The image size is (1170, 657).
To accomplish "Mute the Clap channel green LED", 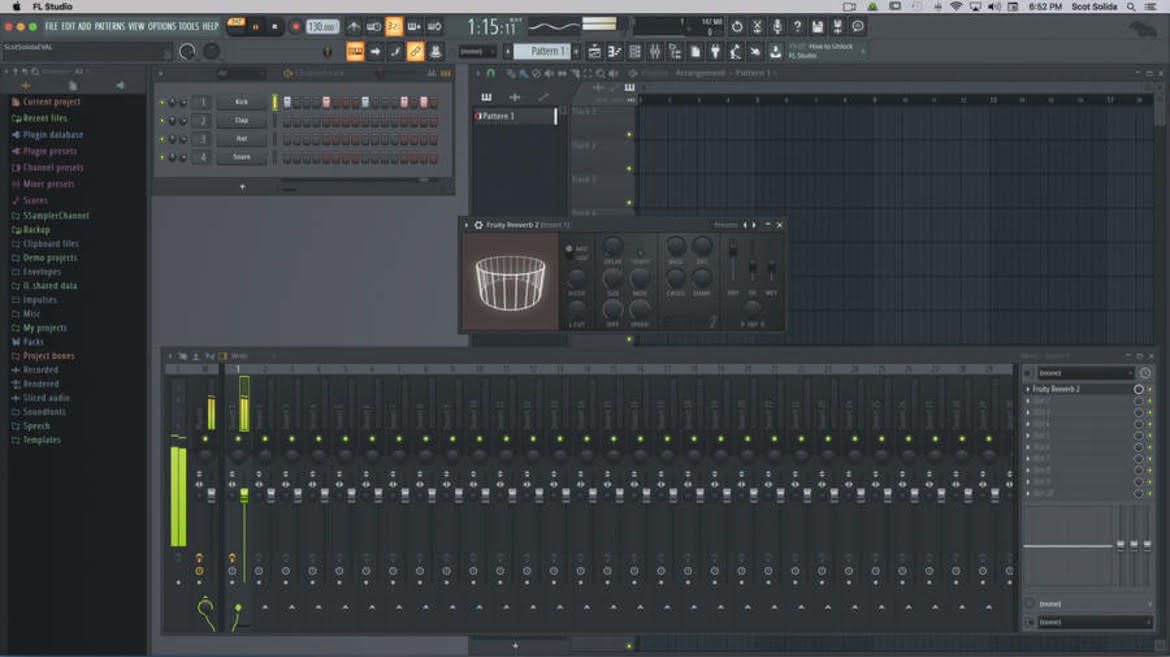I will pos(162,120).
